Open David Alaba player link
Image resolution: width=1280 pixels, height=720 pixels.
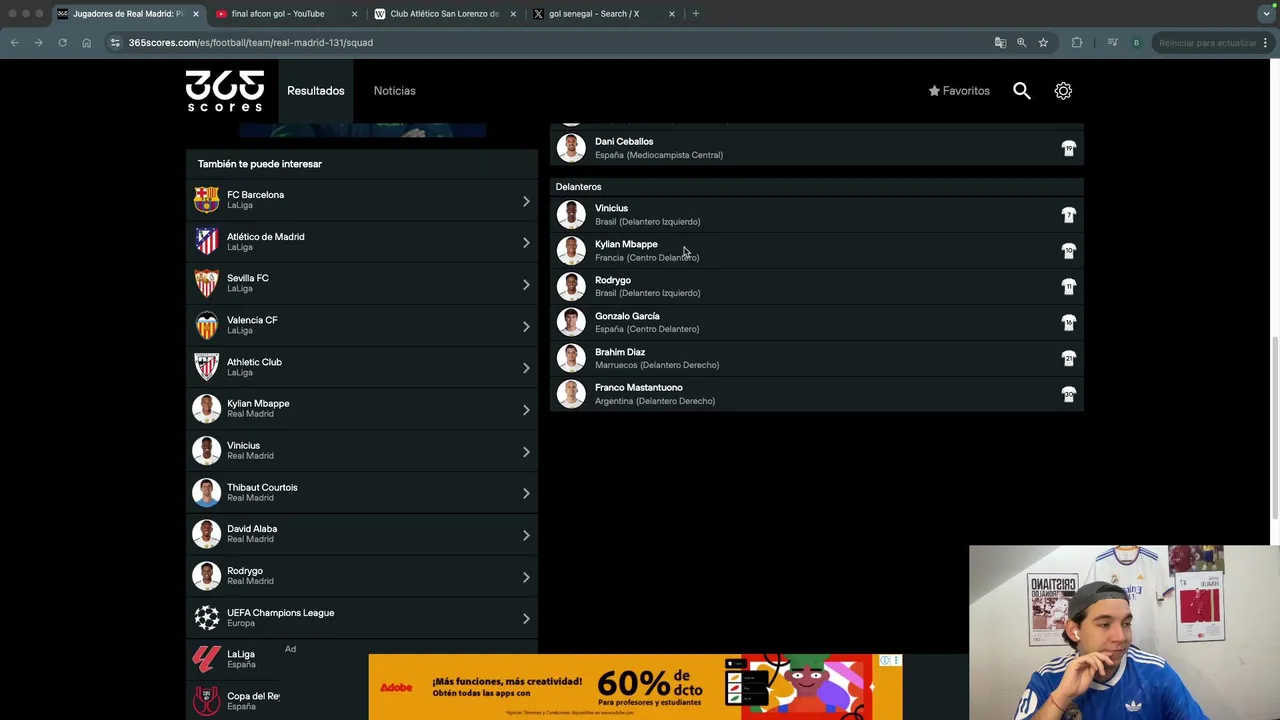pyautogui.click(x=362, y=534)
